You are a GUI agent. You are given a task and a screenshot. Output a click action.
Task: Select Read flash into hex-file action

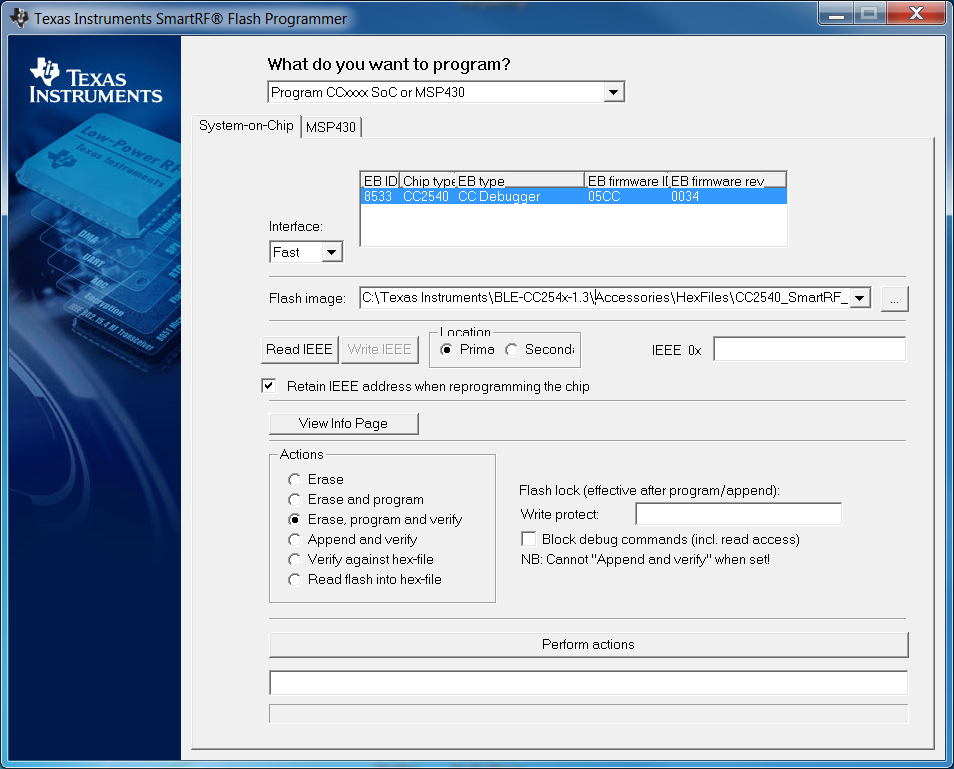[295, 580]
